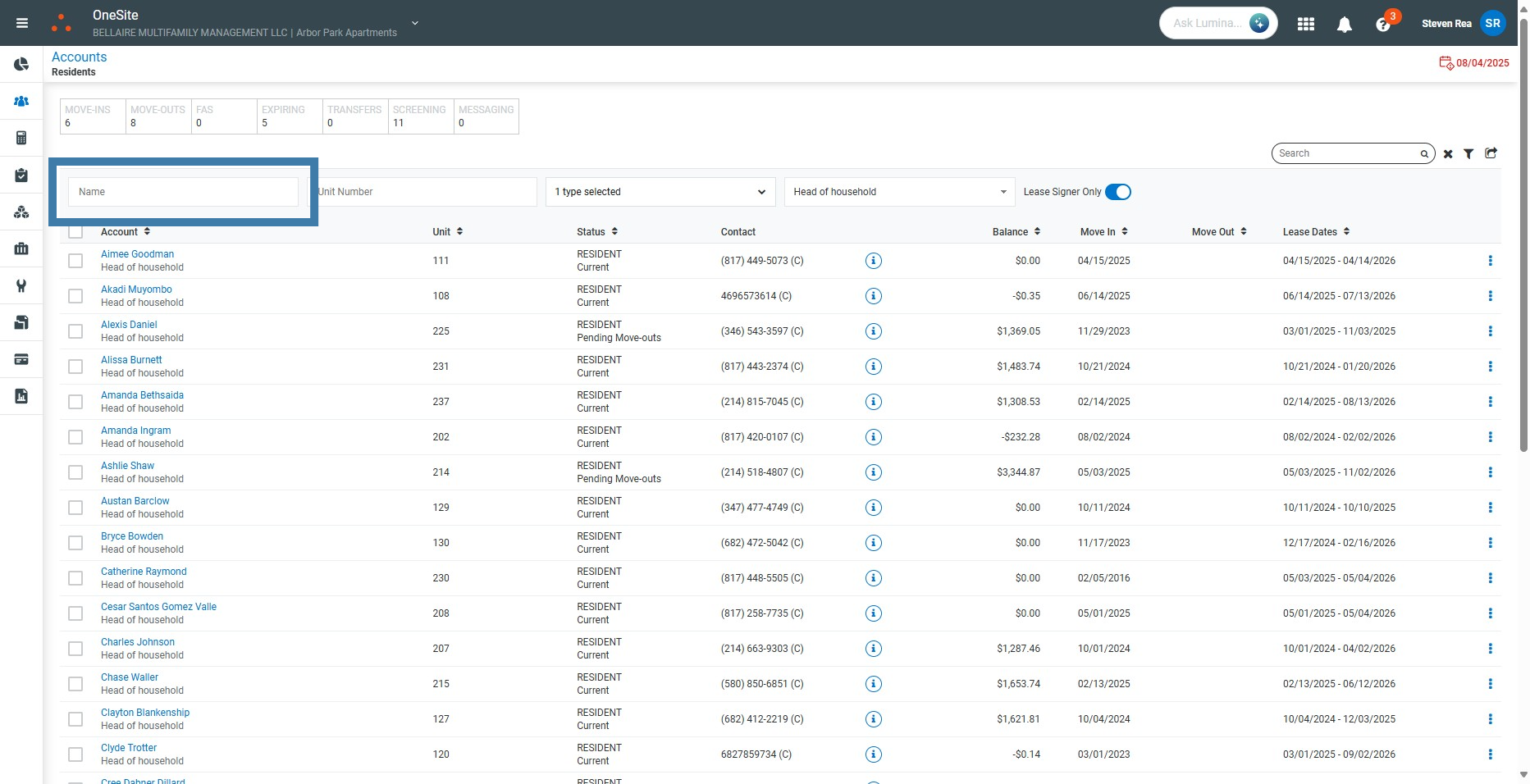Select the TRANSFERS tab
1530x784 pixels.
(355, 116)
